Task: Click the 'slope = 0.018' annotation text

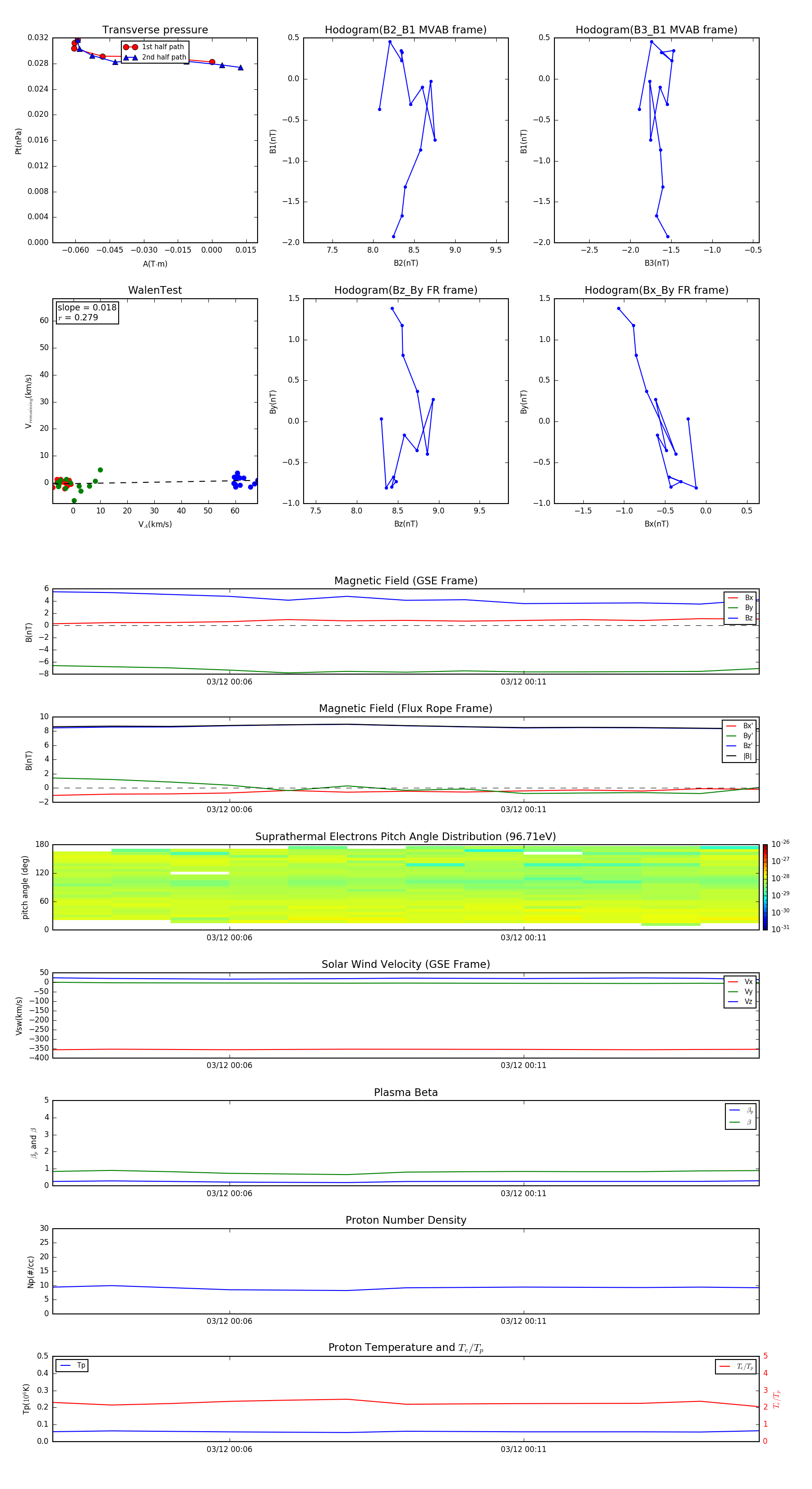Action: [x=87, y=308]
